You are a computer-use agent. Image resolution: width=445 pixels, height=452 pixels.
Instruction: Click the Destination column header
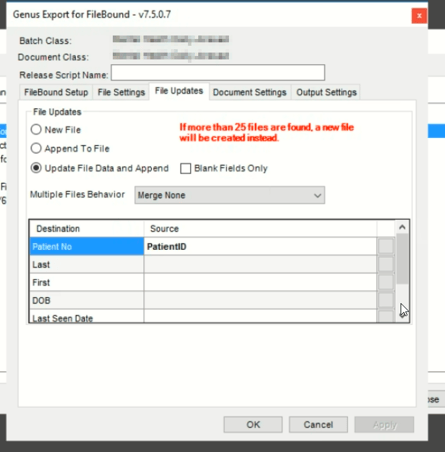pyautogui.click(x=87, y=229)
